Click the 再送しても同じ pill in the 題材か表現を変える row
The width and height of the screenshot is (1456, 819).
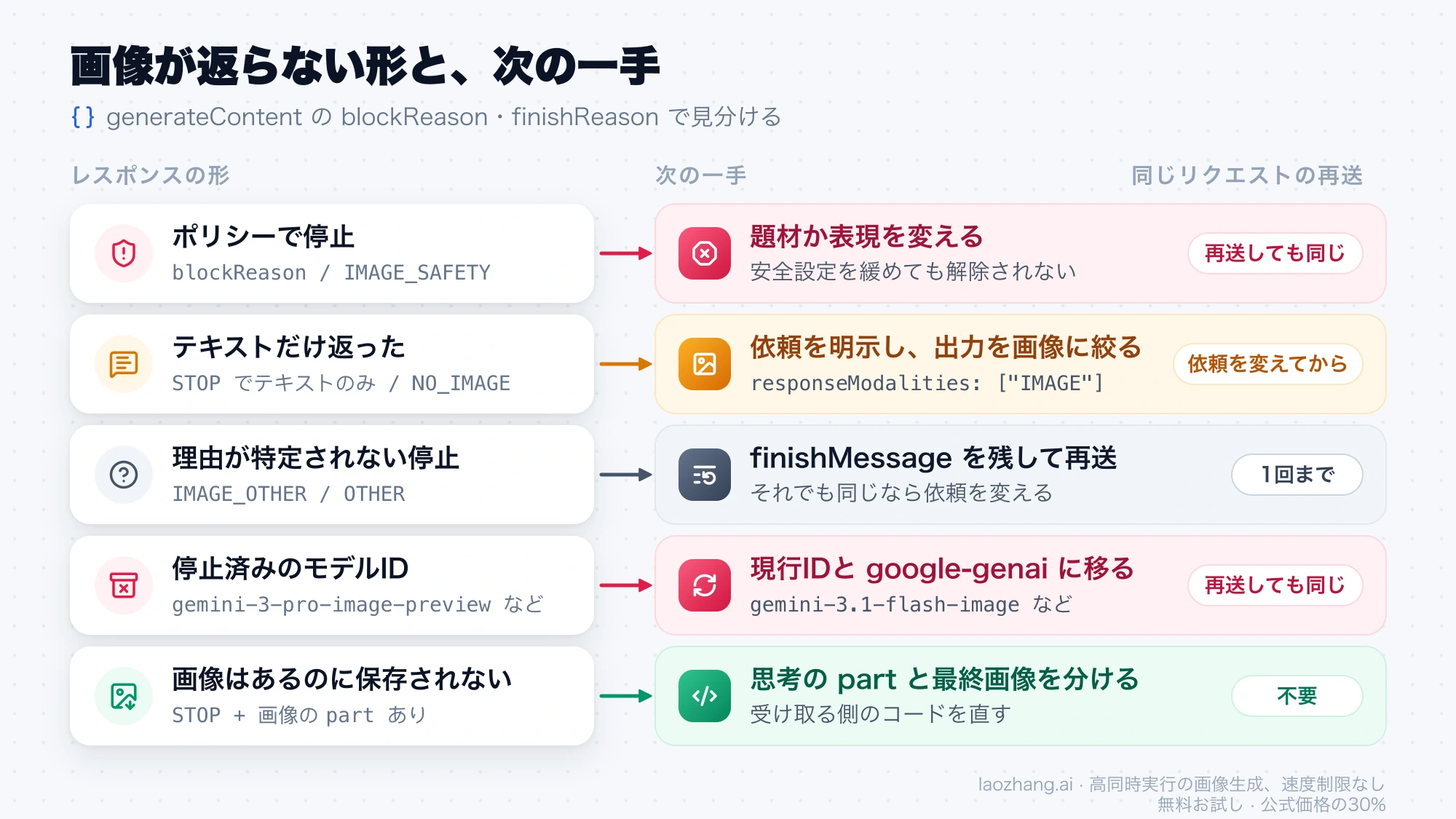pyautogui.click(x=1275, y=253)
